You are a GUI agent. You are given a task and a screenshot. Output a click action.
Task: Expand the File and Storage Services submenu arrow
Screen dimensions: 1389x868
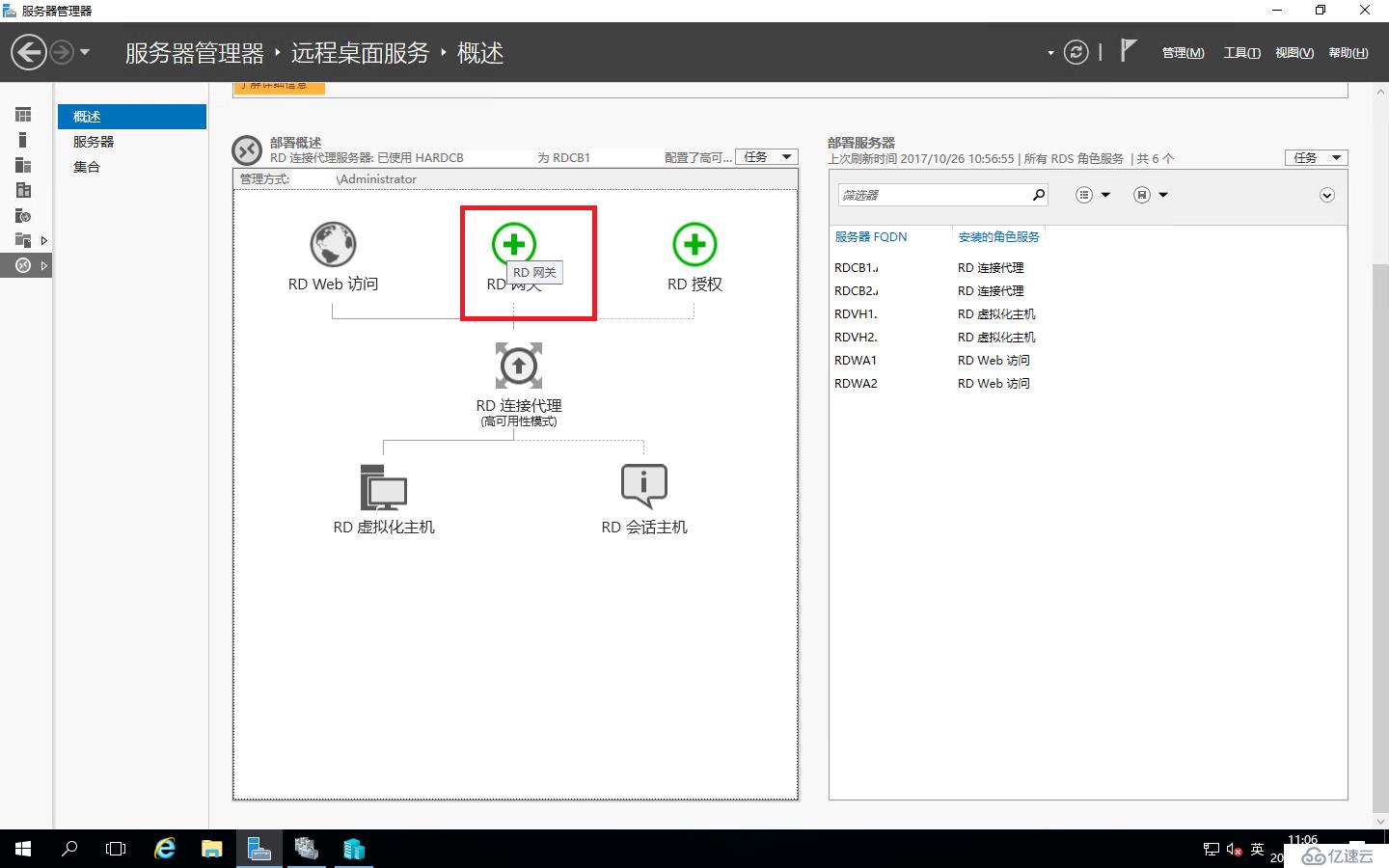coord(43,240)
